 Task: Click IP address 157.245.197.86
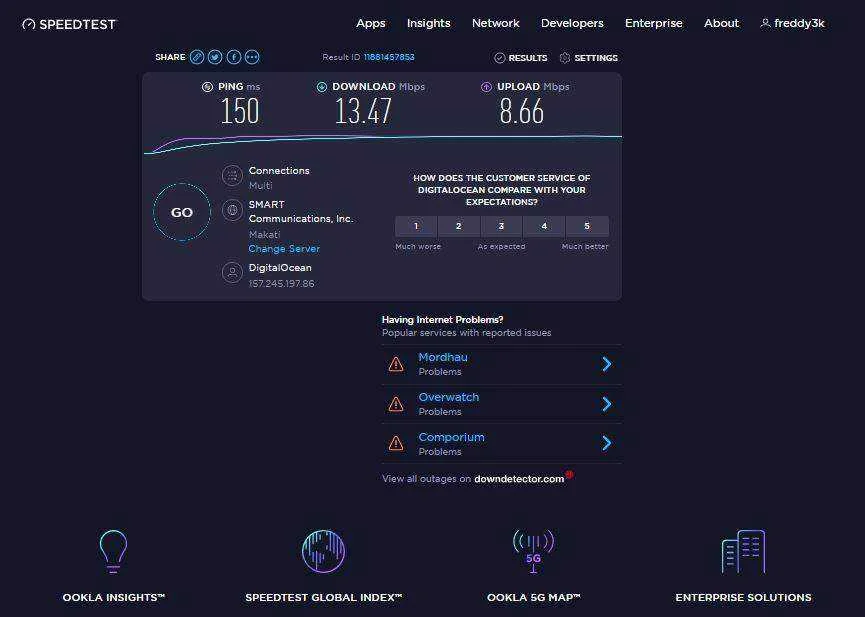coord(281,284)
